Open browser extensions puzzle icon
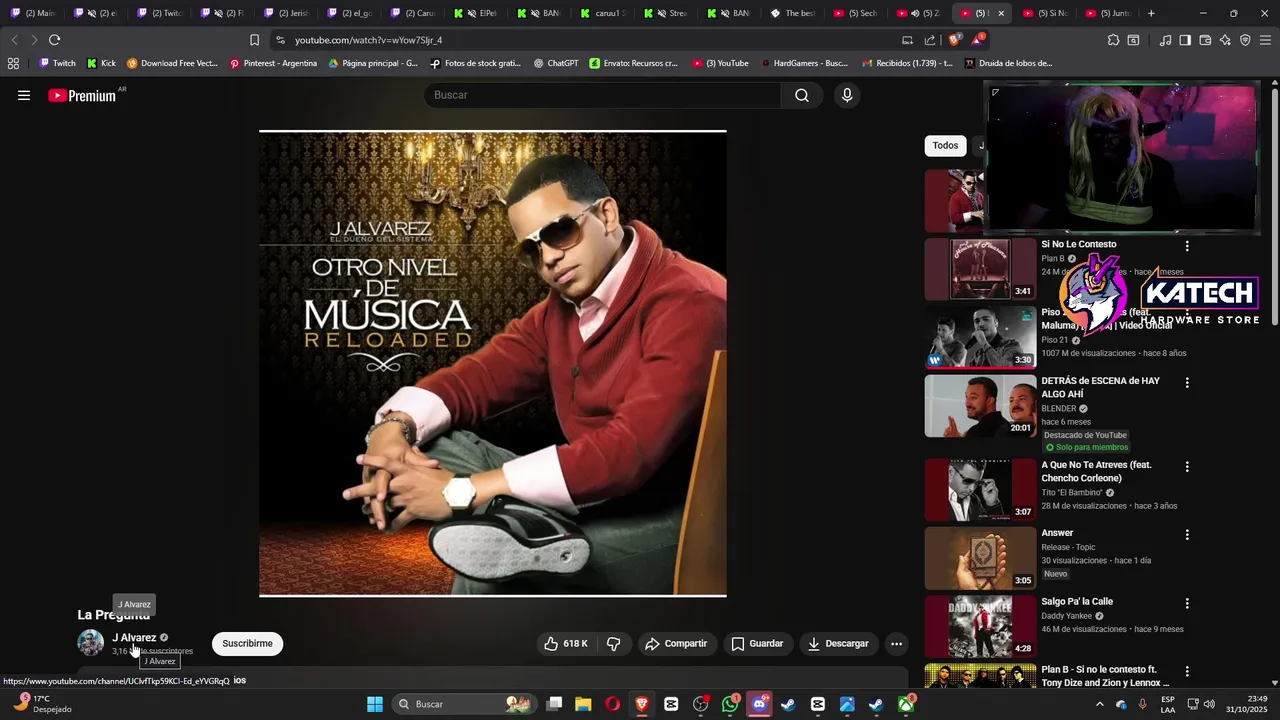The width and height of the screenshot is (1280, 720). [x=1113, y=40]
